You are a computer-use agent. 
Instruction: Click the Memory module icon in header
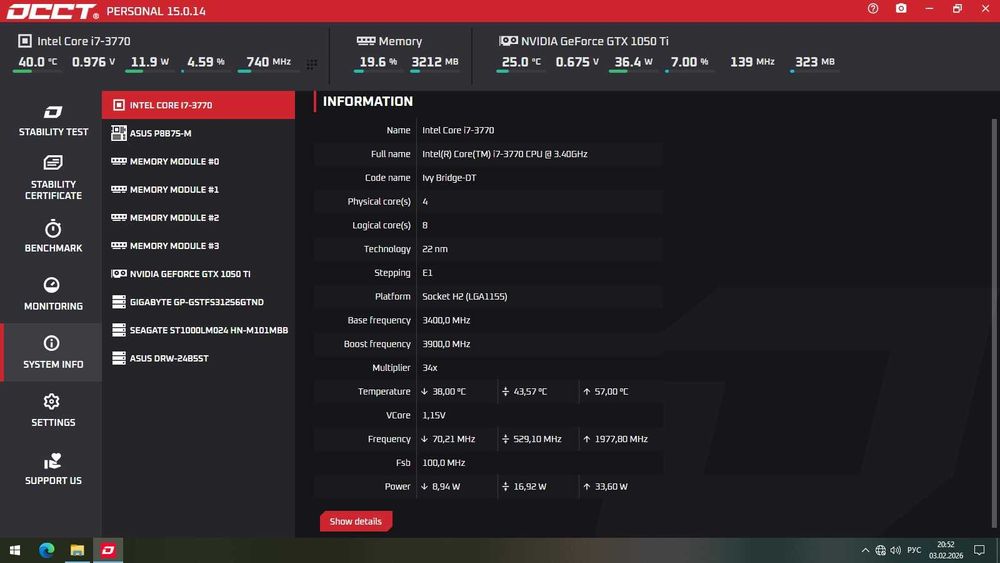click(366, 41)
